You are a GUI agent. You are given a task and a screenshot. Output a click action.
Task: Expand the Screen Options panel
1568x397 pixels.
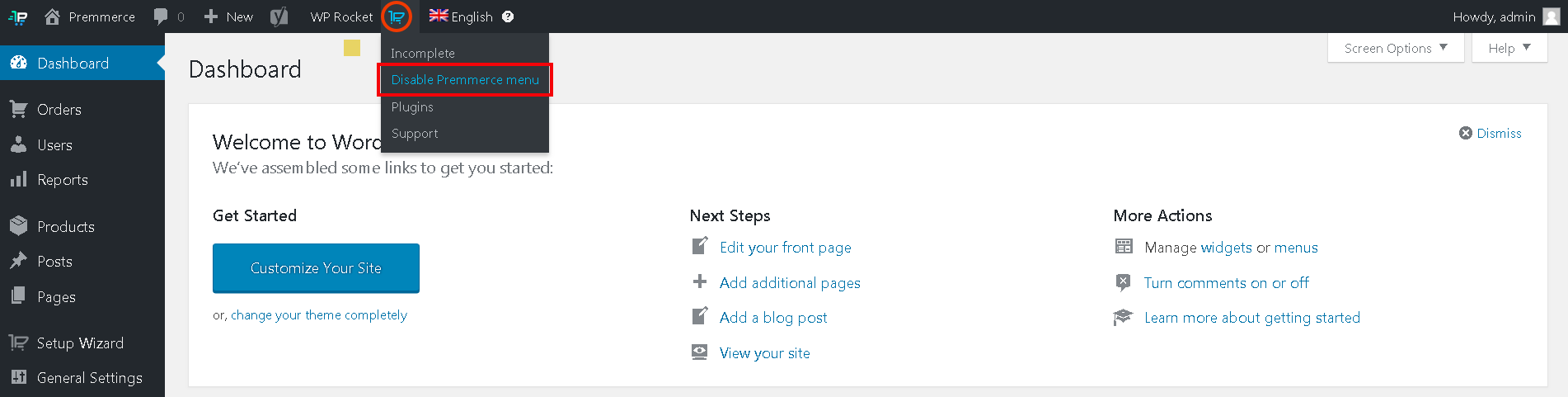pyautogui.click(x=1396, y=48)
